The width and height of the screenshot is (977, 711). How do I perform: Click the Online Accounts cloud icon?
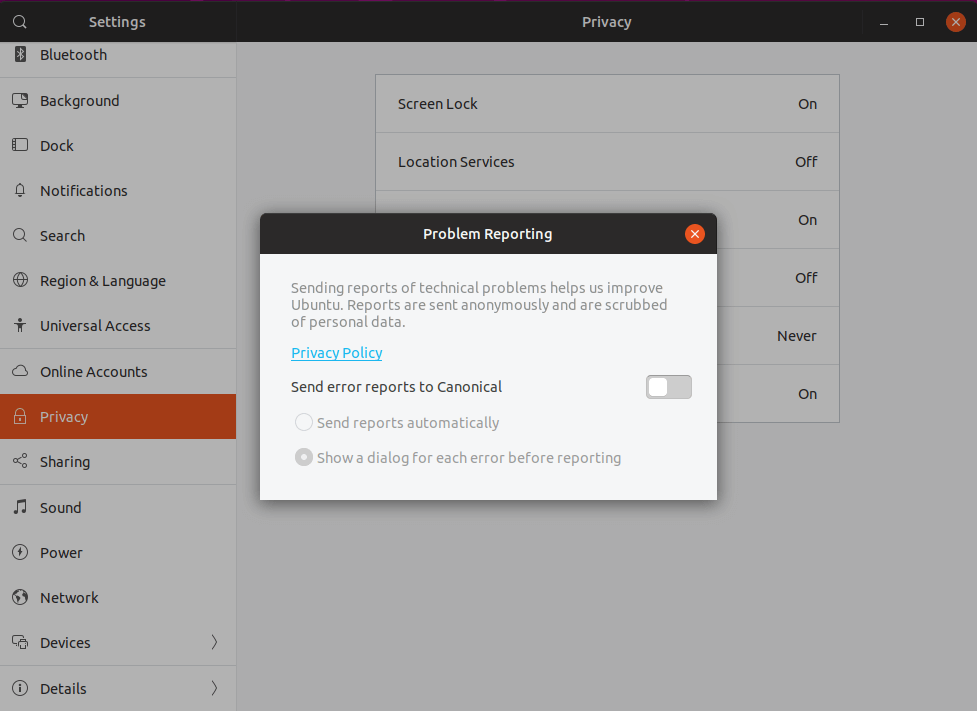[x=20, y=371]
